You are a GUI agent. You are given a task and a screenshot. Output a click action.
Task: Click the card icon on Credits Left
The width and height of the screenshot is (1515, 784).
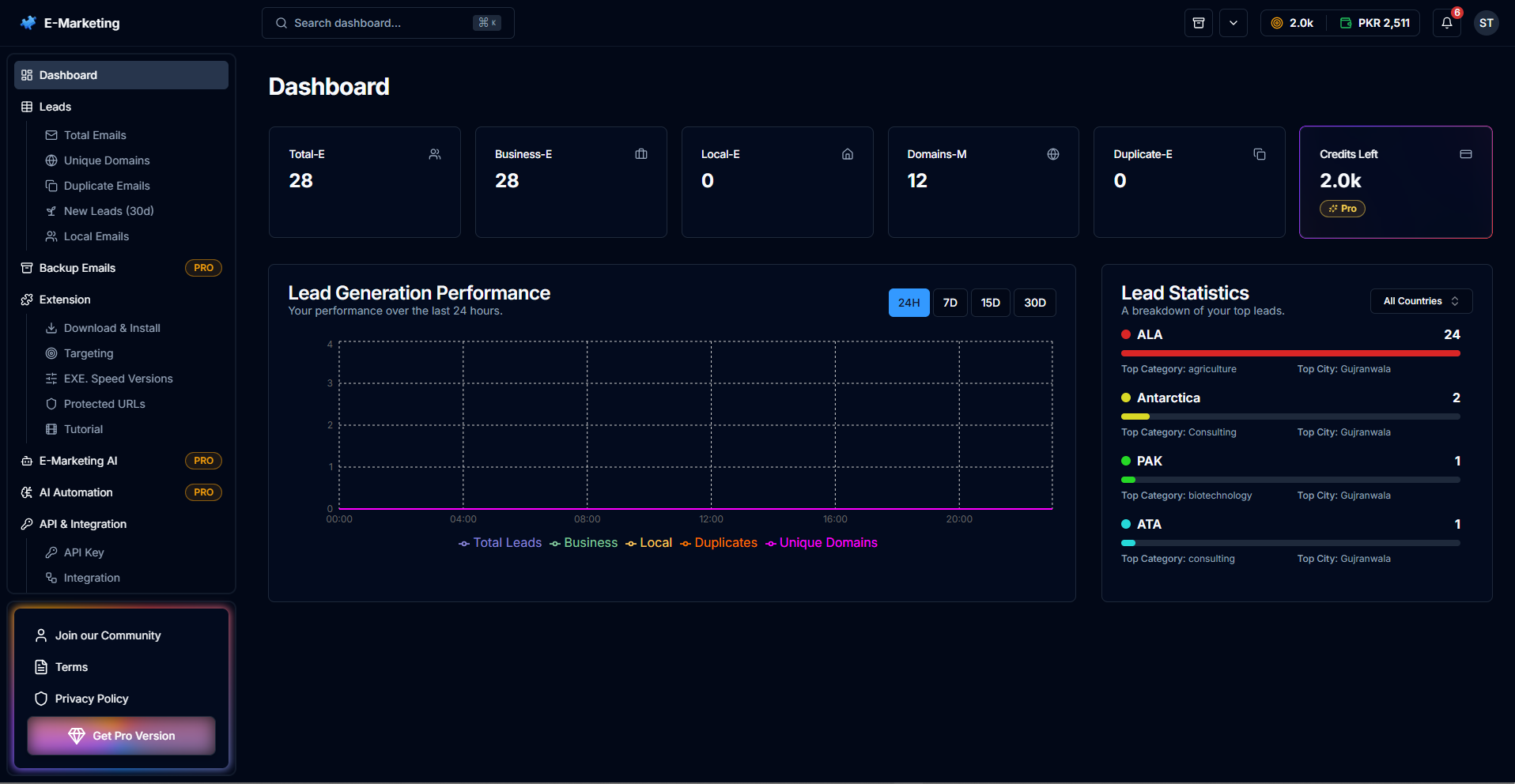1465,154
